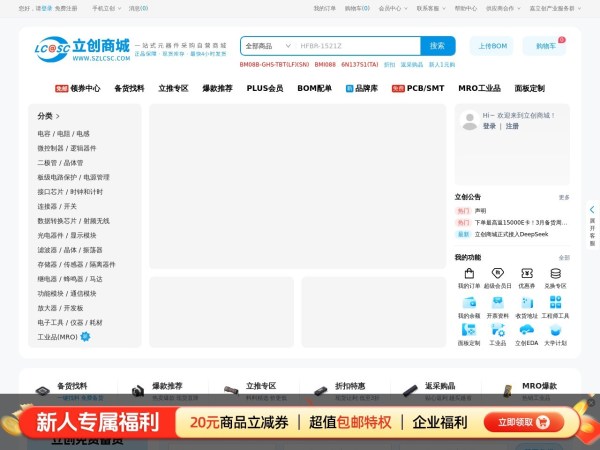The image size is (600, 450).
Task: Click the 我的余额 wallet icon
Action: coord(469,302)
